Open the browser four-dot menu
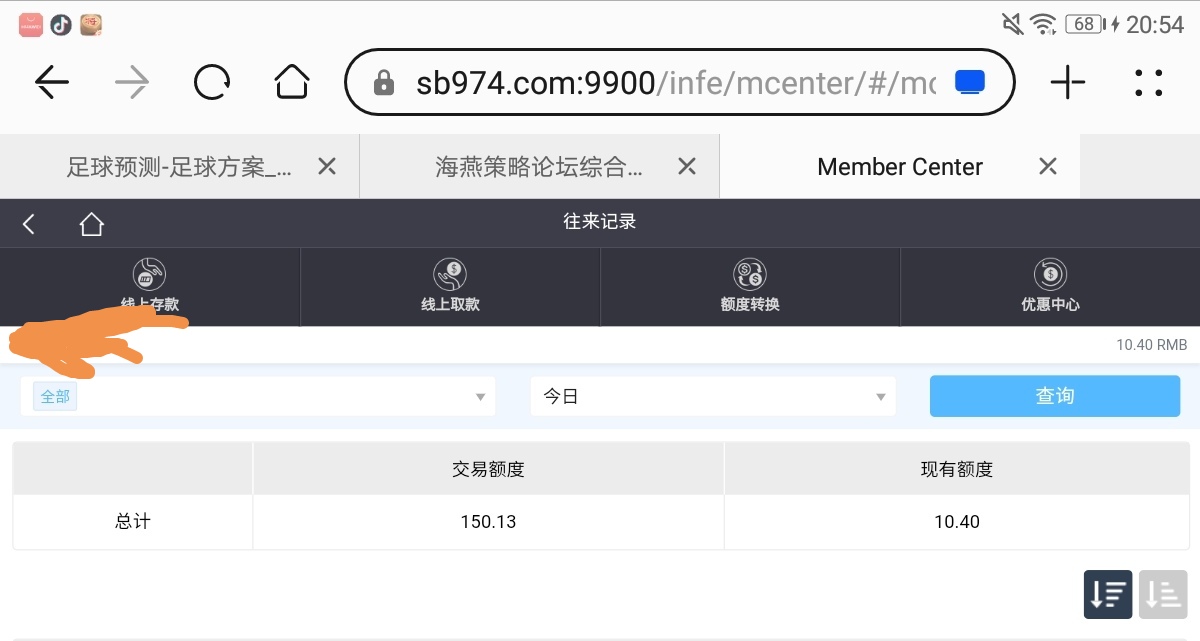The height and width of the screenshot is (641, 1200). point(1148,83)
